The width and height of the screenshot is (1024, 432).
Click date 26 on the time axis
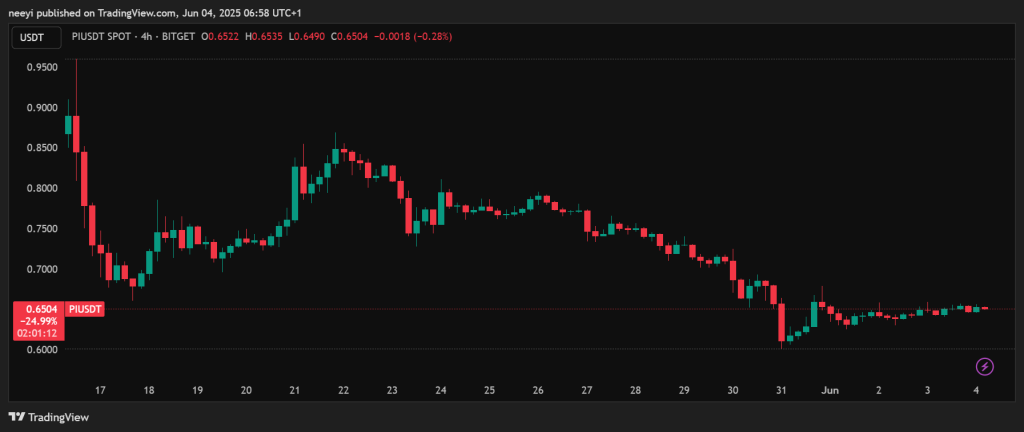pos(538,390)
